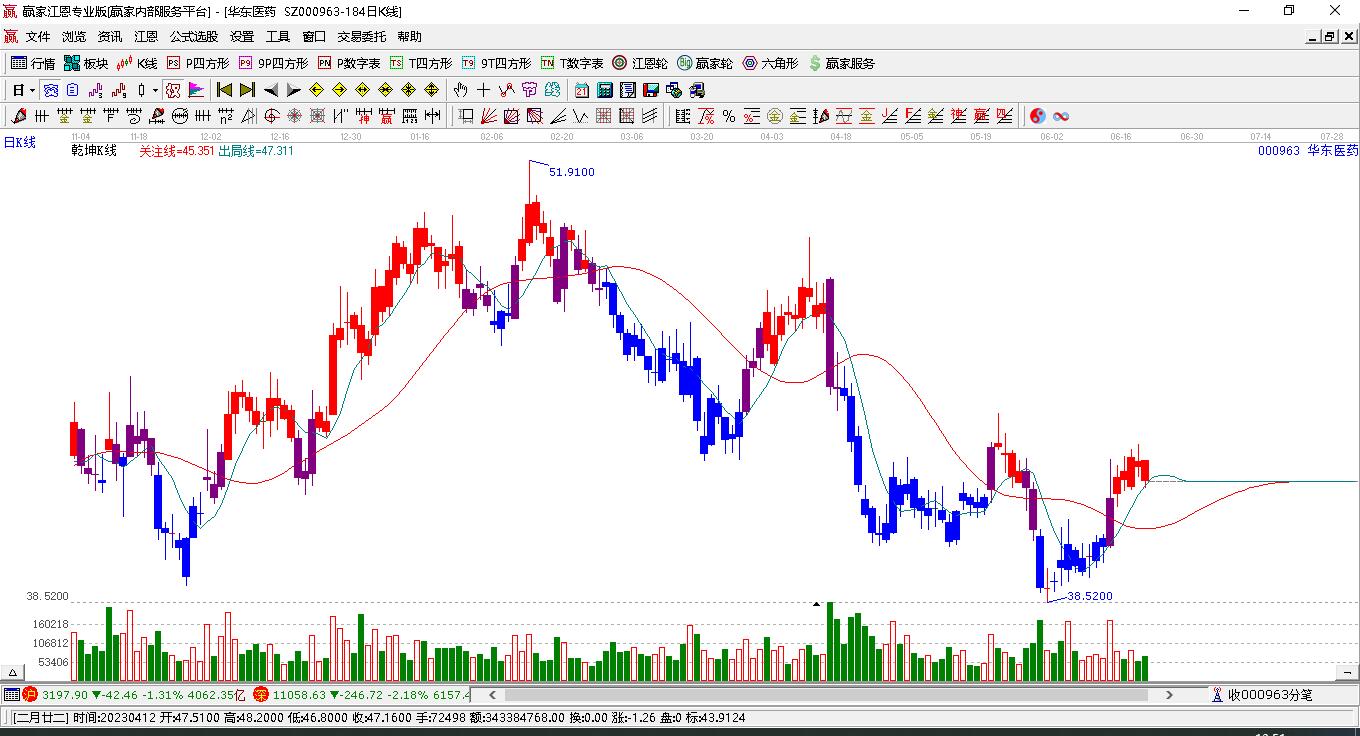
Task: Open the T四方形 tool
Action: pyautogui.click(x=420, y=63)
